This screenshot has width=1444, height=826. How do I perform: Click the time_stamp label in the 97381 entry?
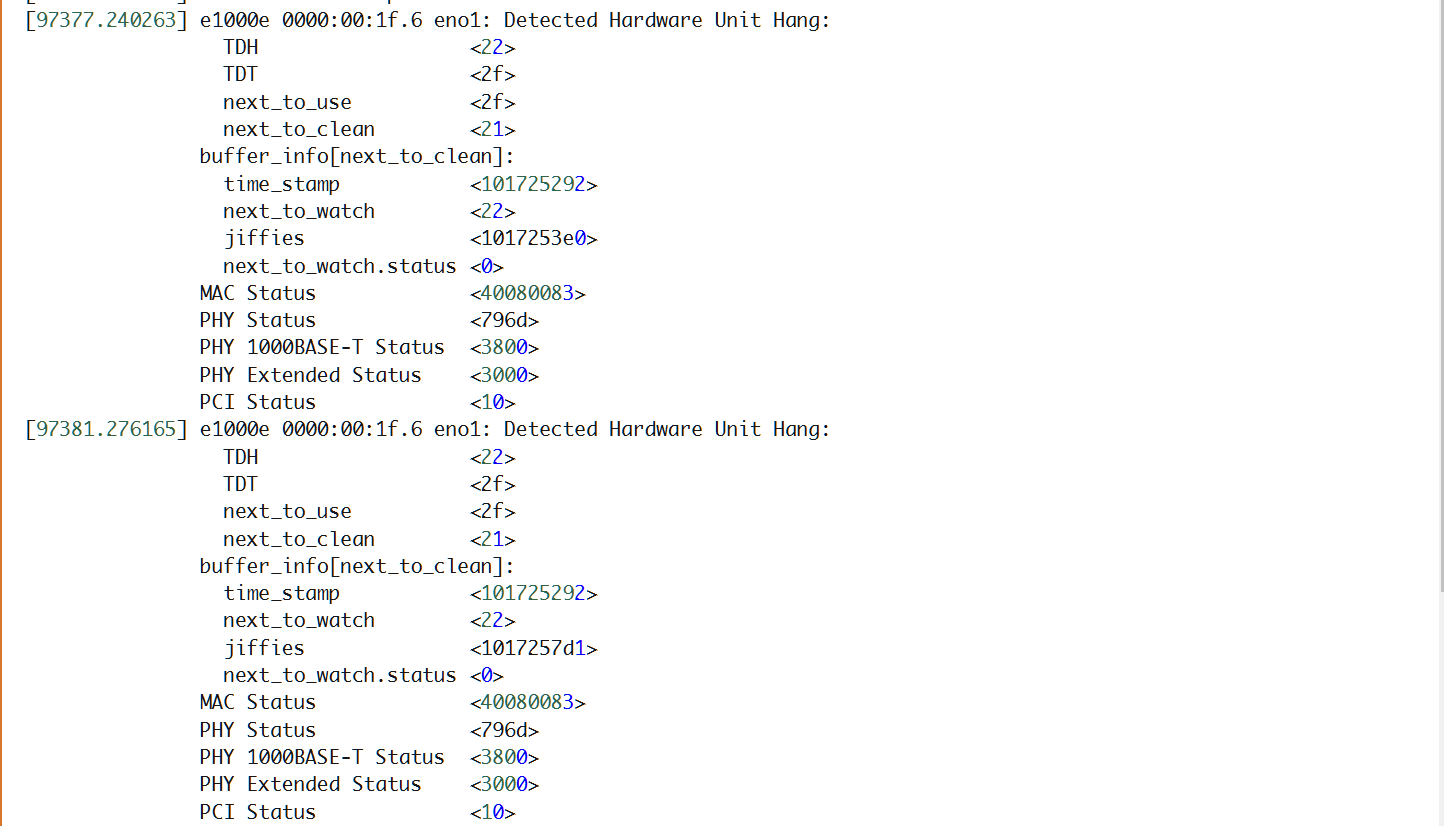point(281,593)
